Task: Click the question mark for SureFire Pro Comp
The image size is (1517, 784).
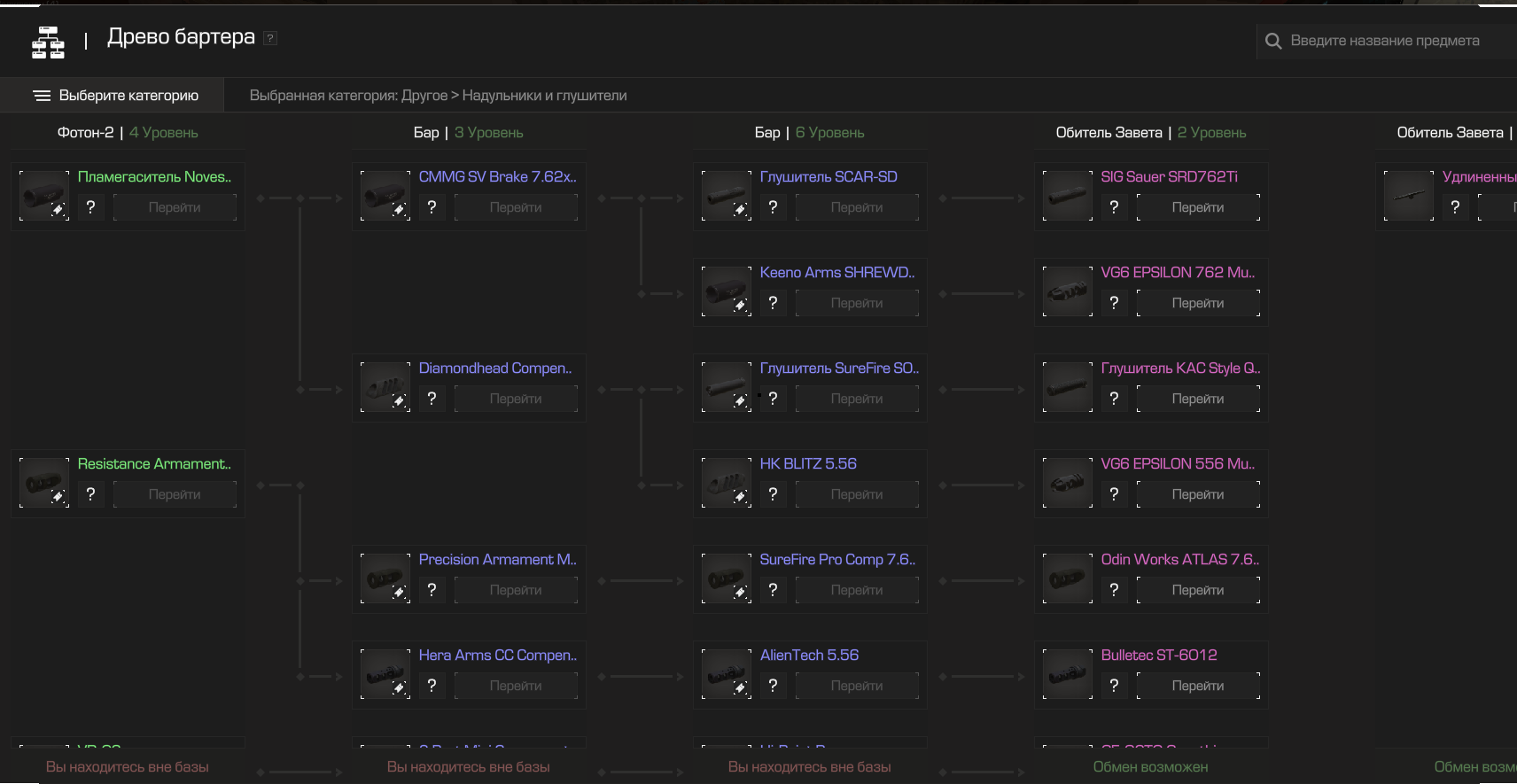Action: pos(773,590)
